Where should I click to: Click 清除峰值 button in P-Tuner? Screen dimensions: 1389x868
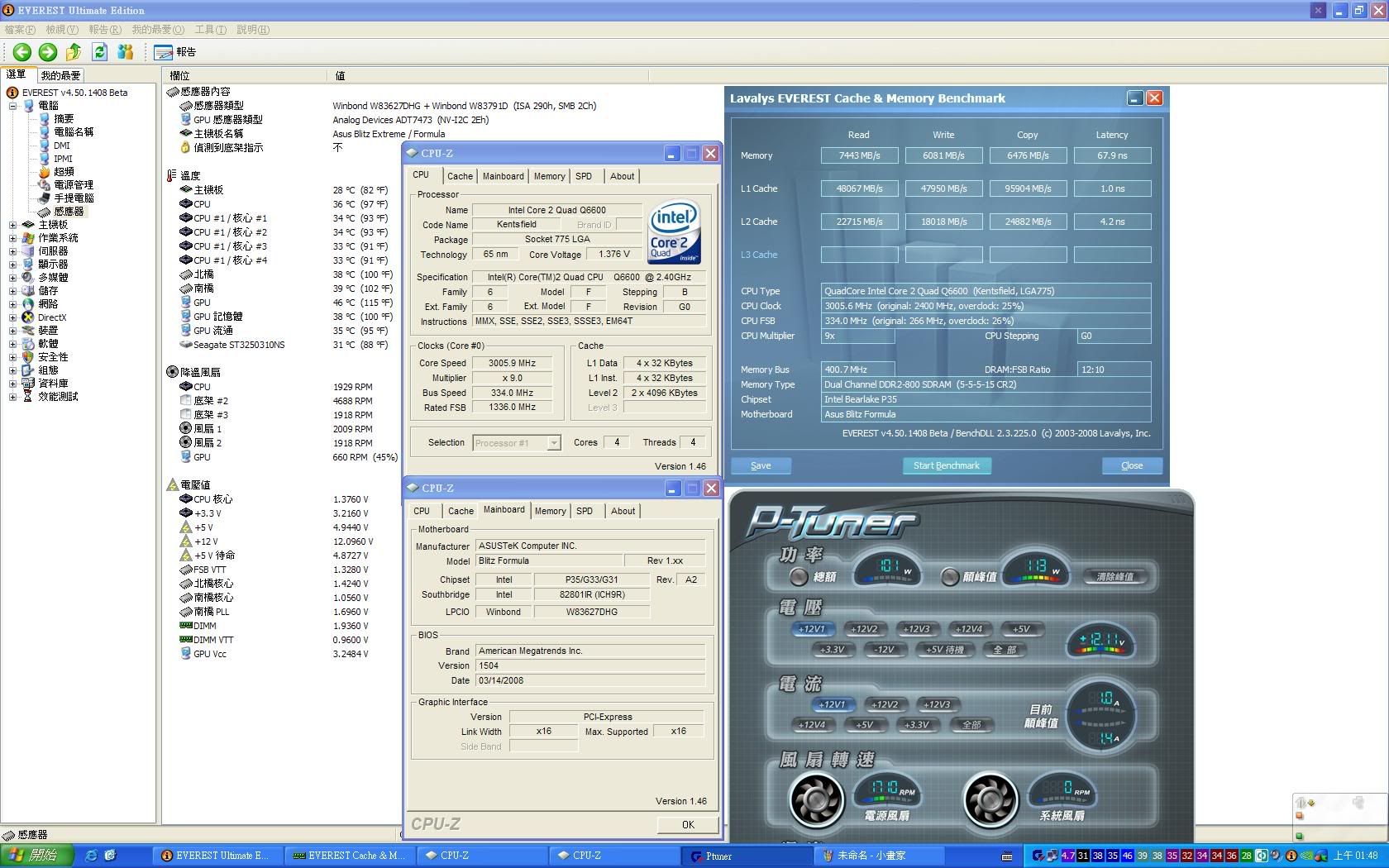[1114, 576]
